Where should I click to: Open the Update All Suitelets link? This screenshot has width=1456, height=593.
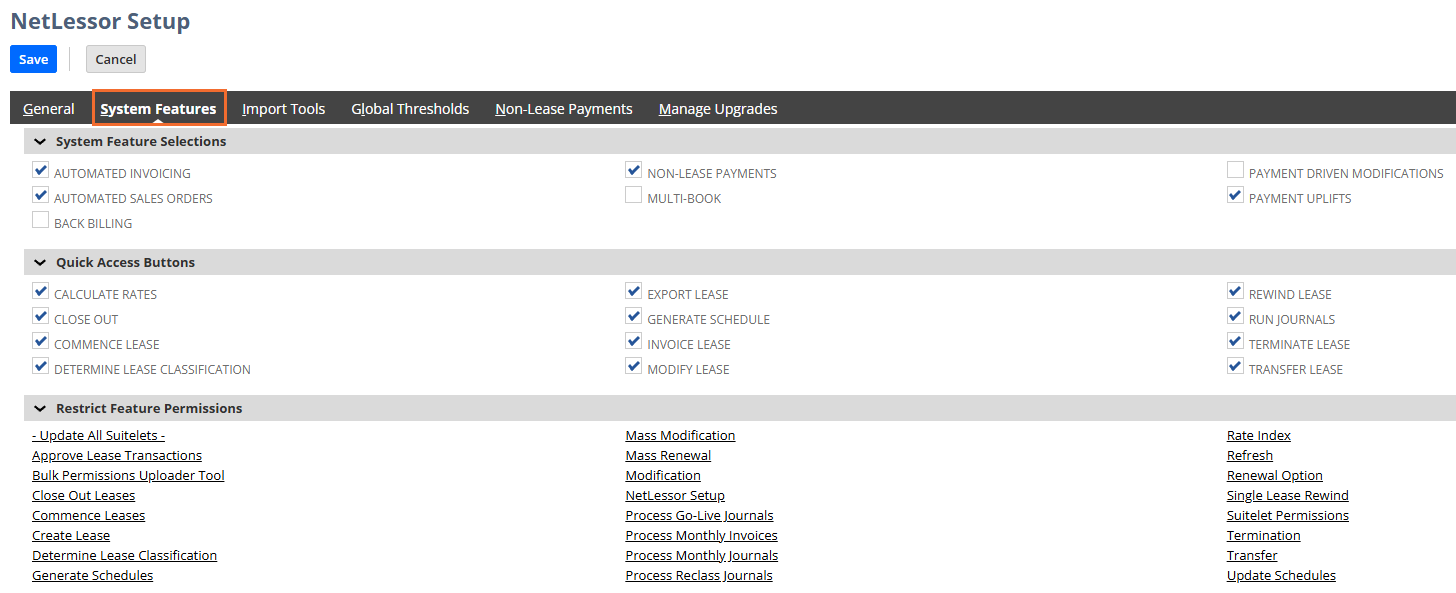point(99,435)
